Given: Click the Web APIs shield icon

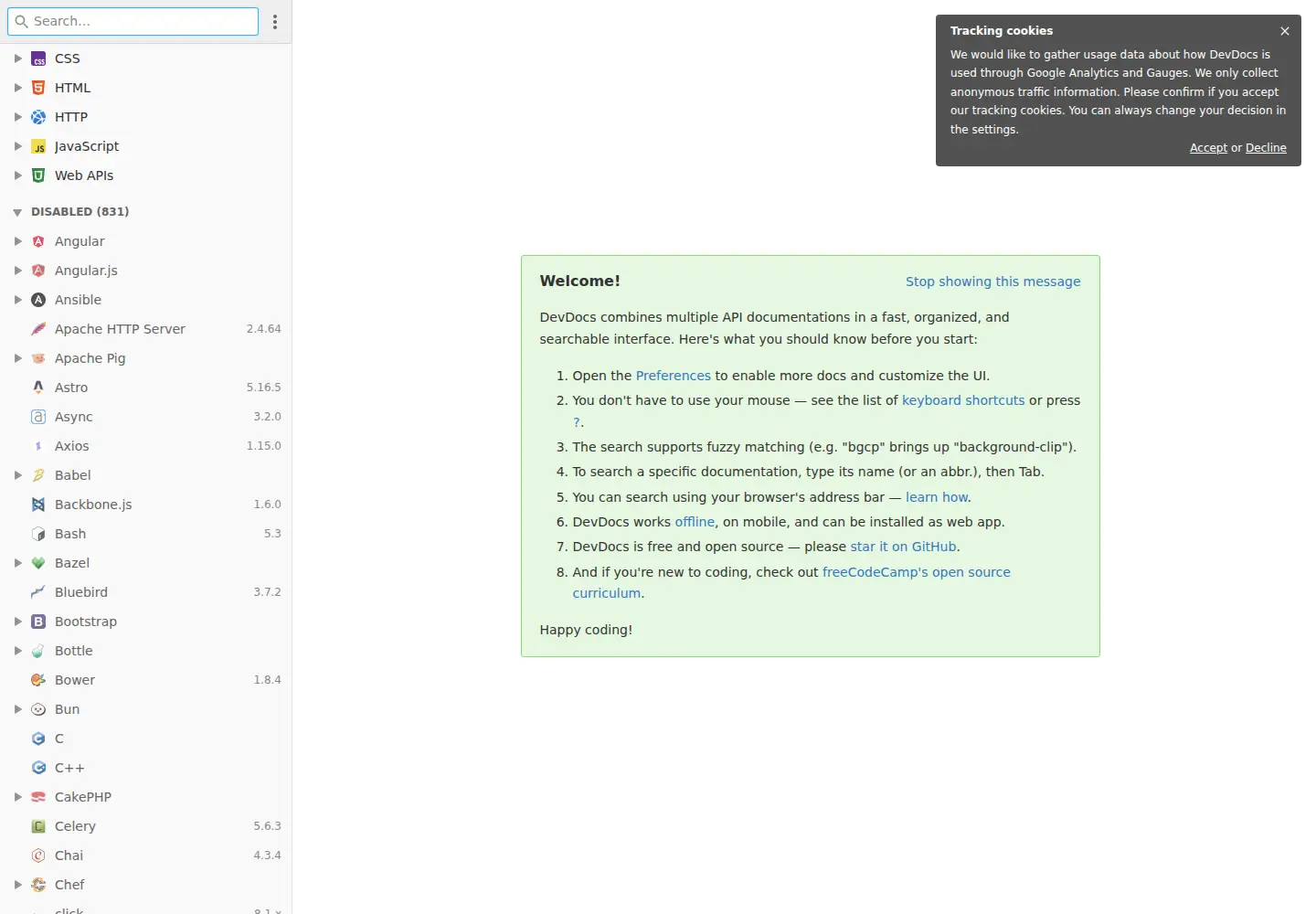Looking at the screenshot, I should pos(38,175).
